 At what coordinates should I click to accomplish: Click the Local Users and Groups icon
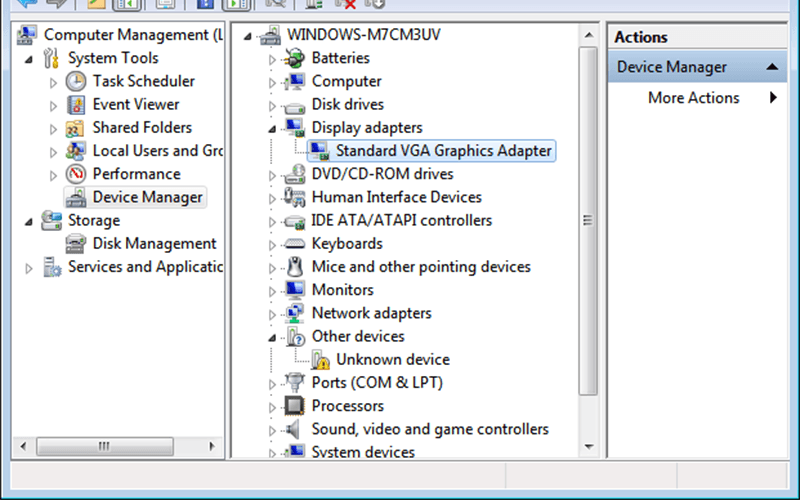pyautogui.click(x=76, y=151)
